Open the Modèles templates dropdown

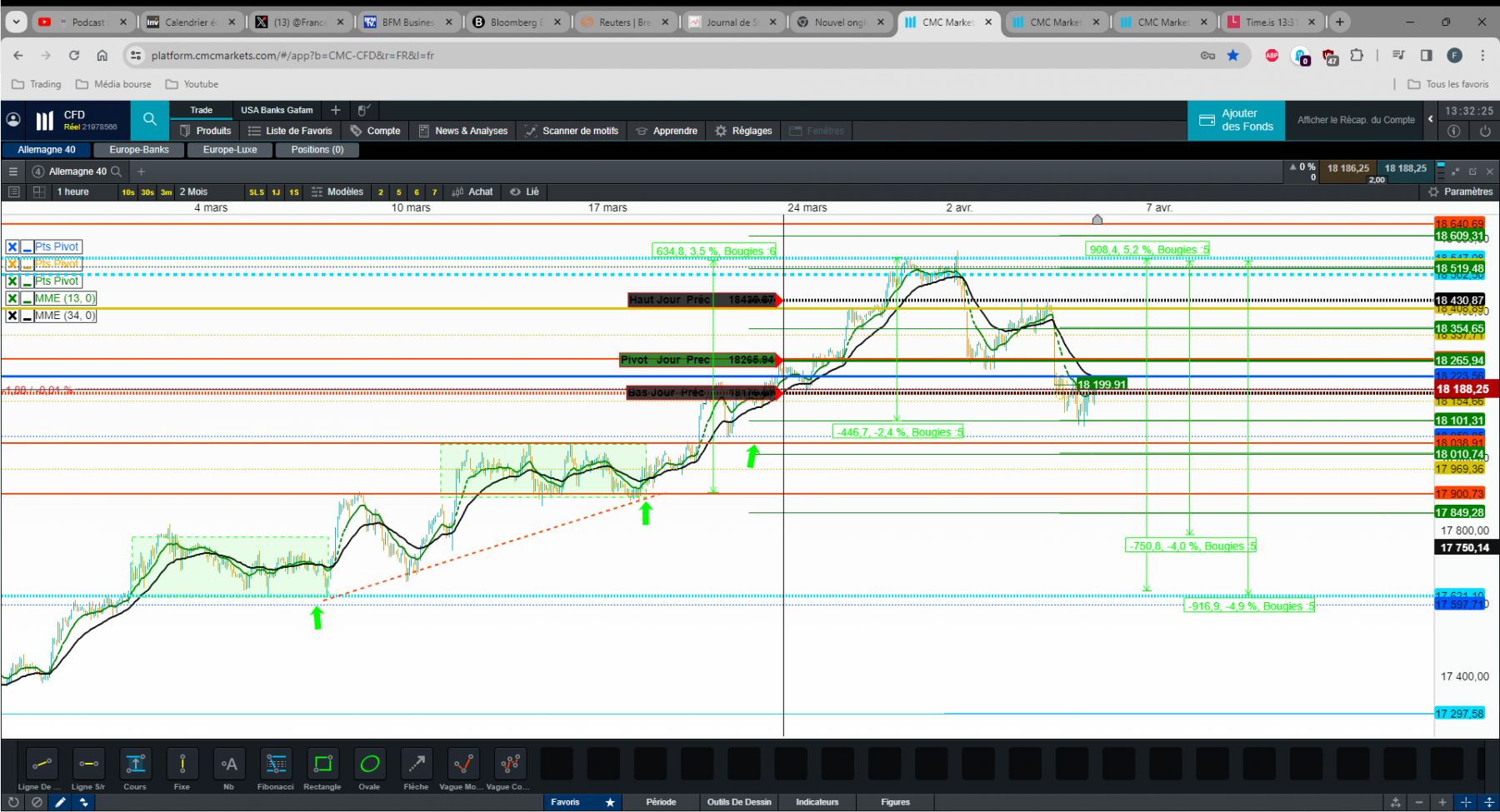(337, 192)
